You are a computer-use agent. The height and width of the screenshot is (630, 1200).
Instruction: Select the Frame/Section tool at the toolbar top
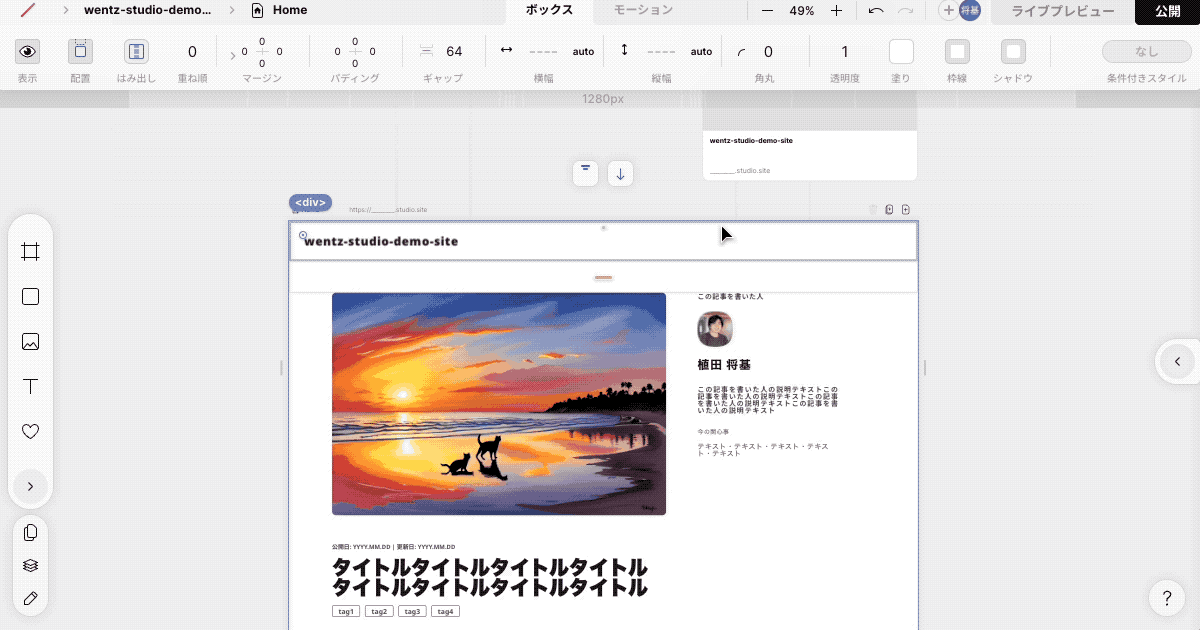tap(30, 251)
